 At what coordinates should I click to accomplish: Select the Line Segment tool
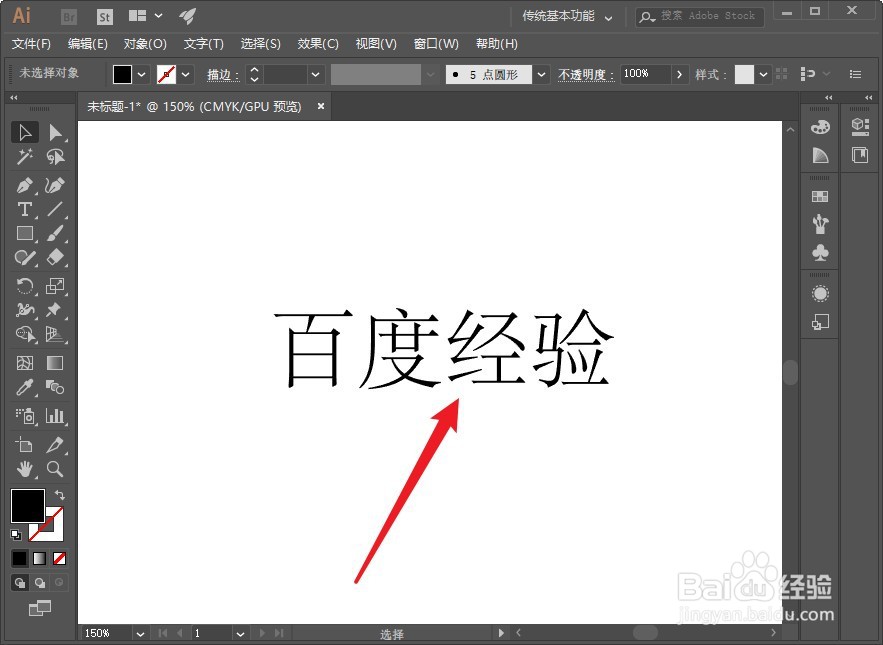click(x=55, y=210)
